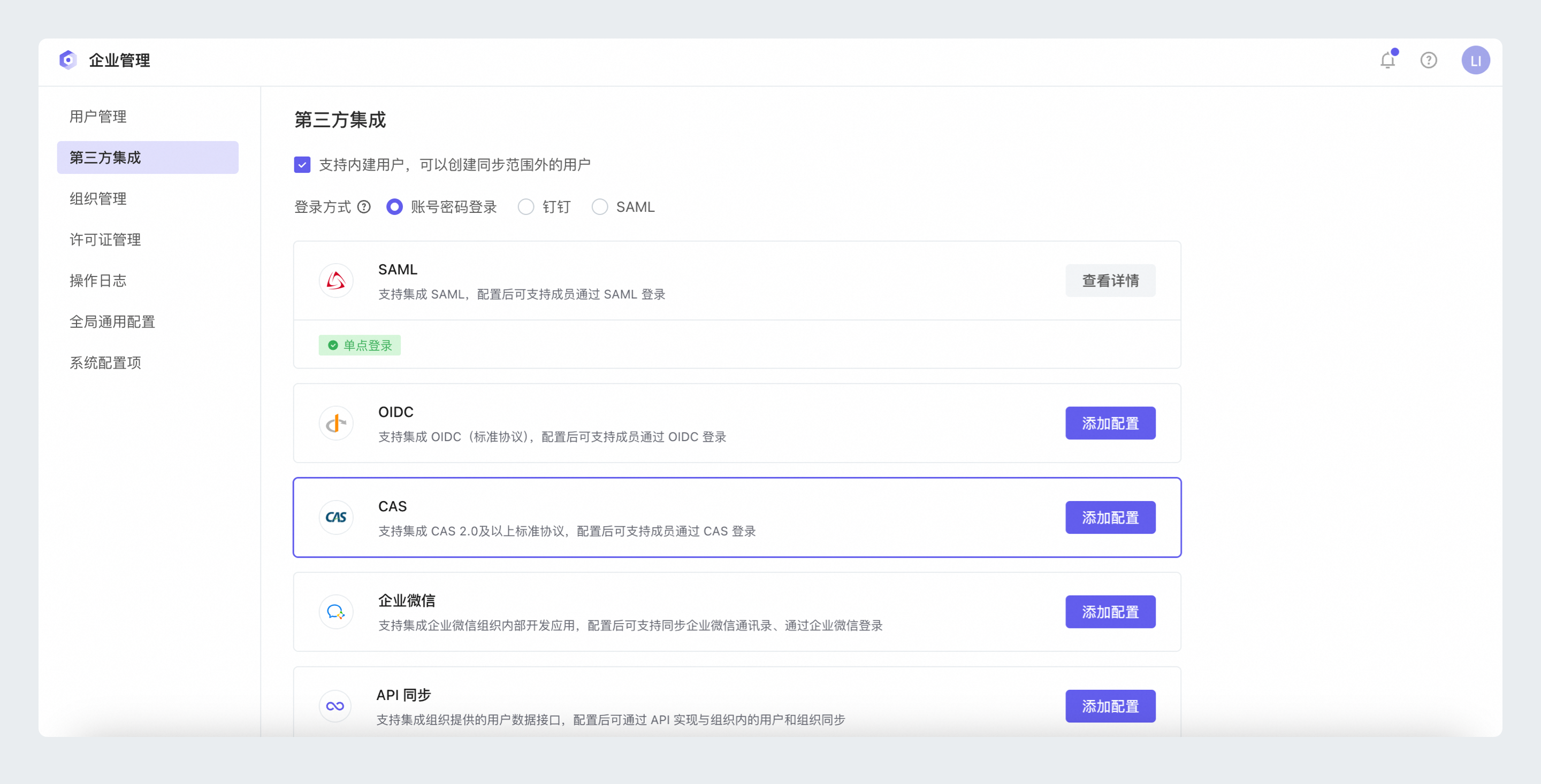The width and height of the screenshot is (1541, 784).
Task: Open 组织管理 sidebar item
Action: (x=148, y=198)
